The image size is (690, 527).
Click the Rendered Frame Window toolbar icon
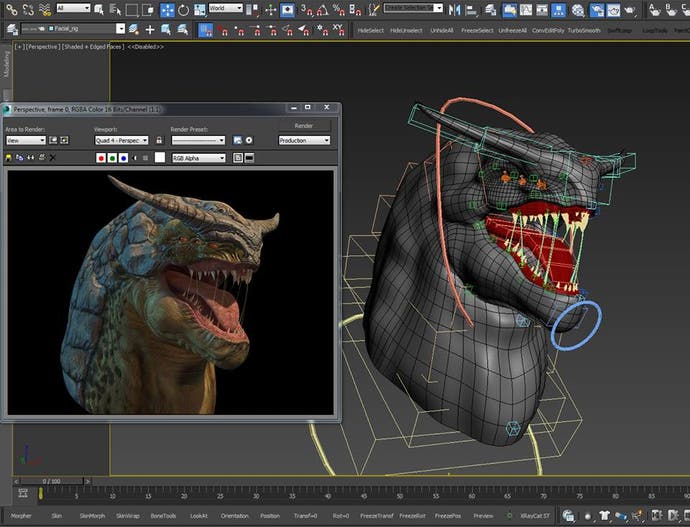click(x=613, y=10)
